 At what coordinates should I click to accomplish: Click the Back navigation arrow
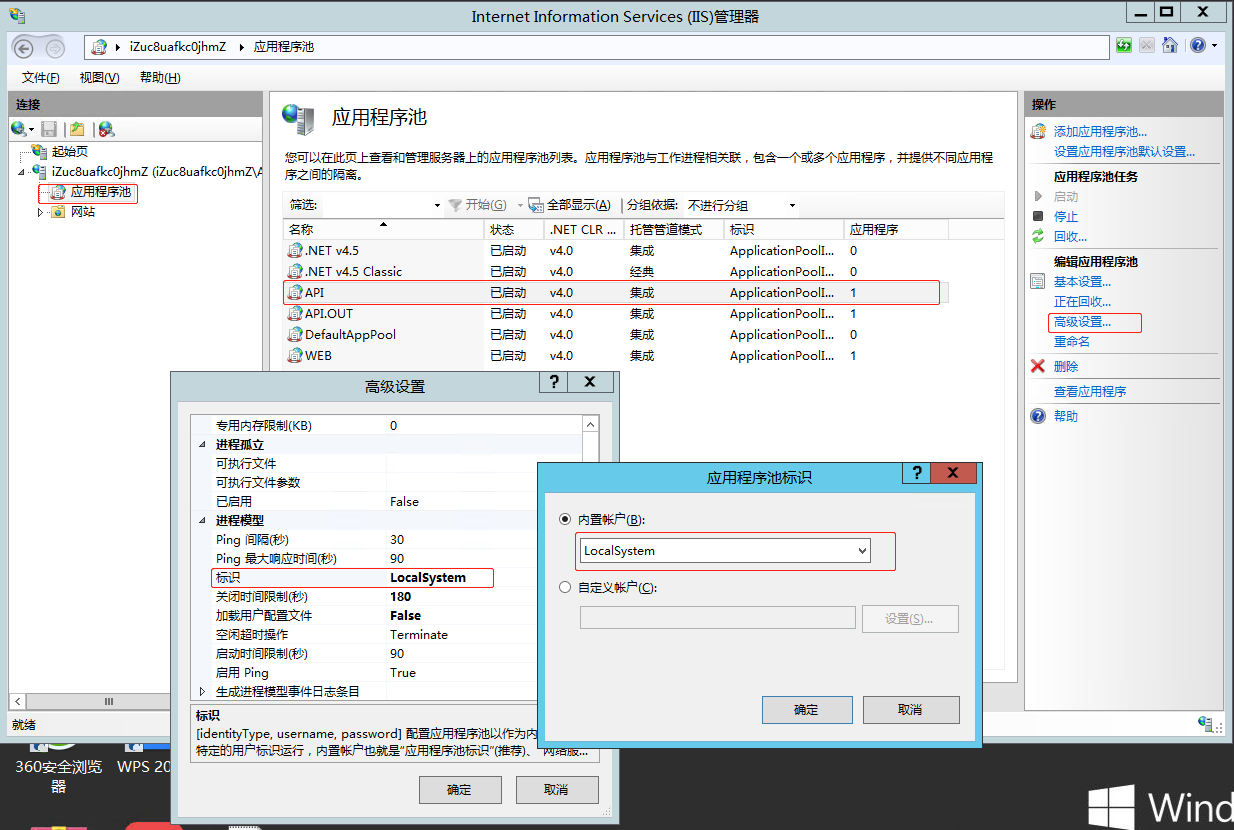point(24,47)
